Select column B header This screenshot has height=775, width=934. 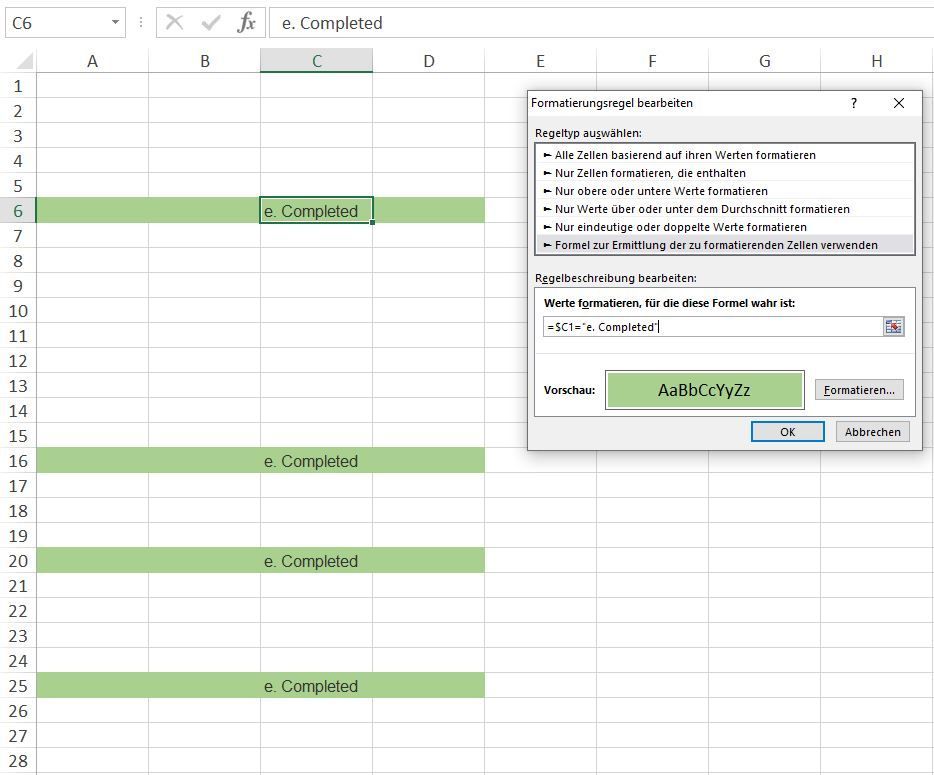click(x=204, y=61)
